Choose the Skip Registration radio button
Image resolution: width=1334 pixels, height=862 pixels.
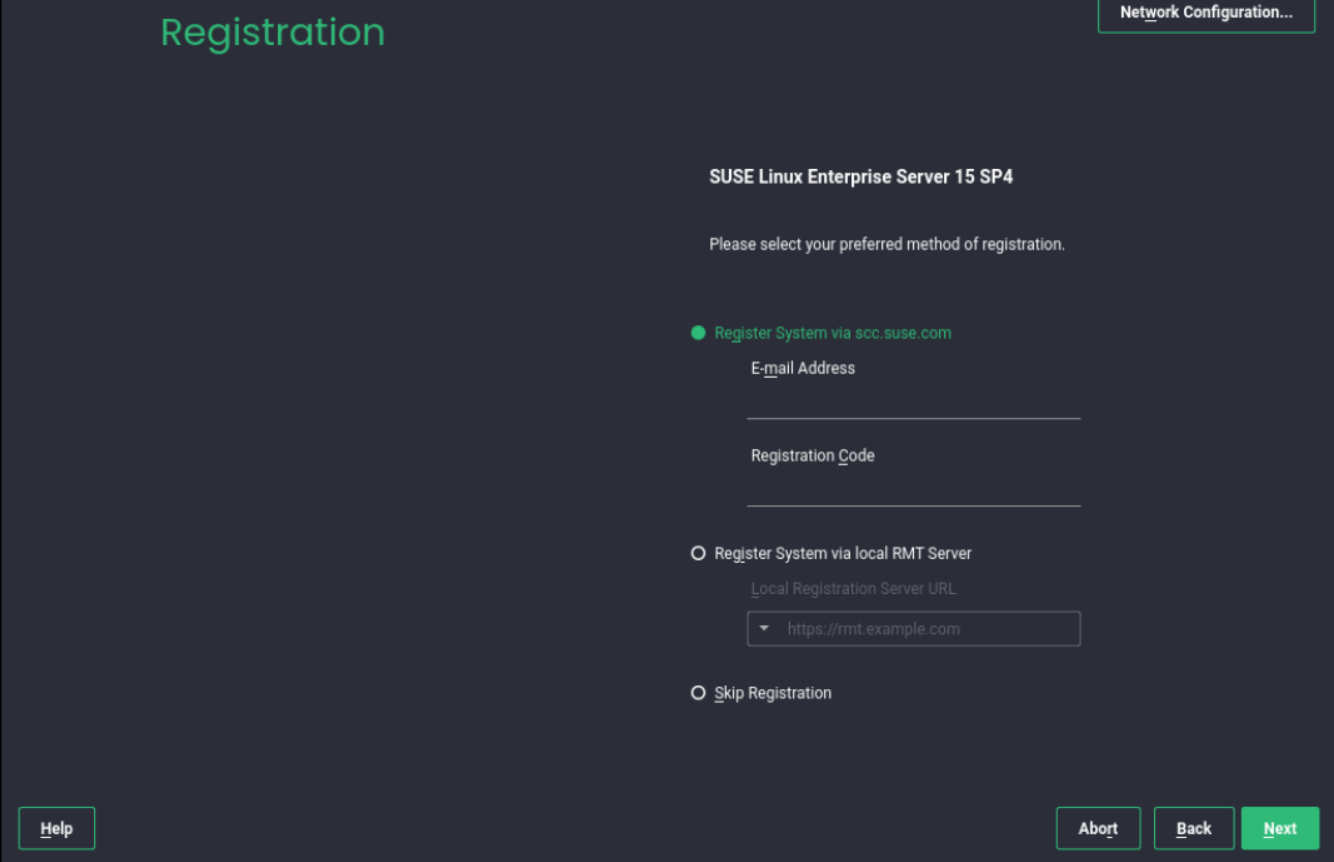698,693
